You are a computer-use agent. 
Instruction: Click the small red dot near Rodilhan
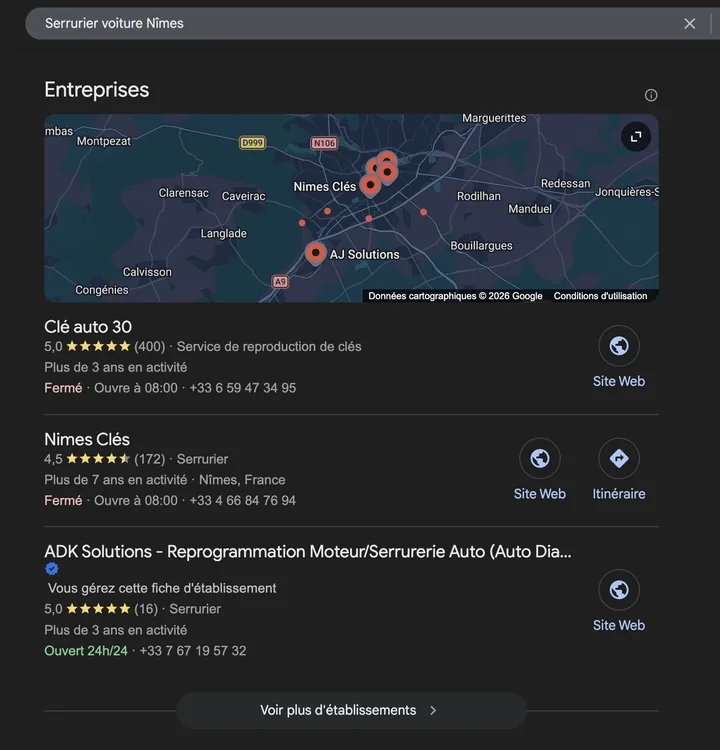[423, 212]
